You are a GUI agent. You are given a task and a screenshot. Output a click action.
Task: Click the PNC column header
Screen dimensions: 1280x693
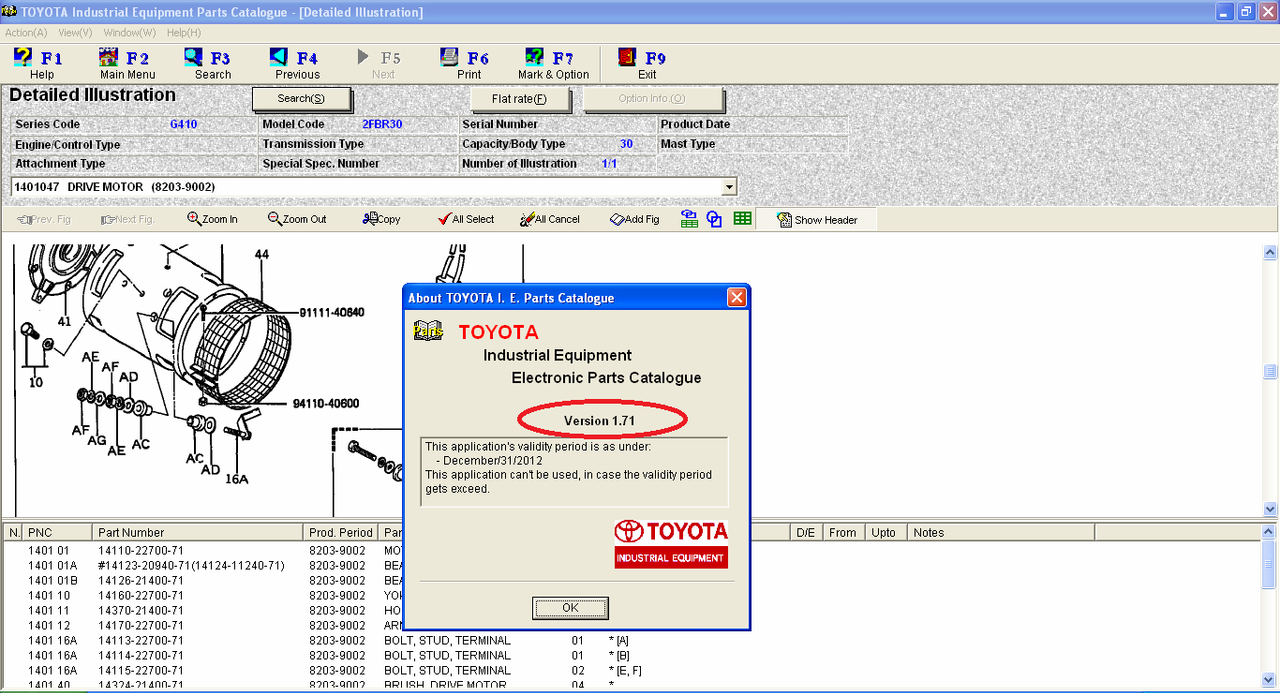57,533
